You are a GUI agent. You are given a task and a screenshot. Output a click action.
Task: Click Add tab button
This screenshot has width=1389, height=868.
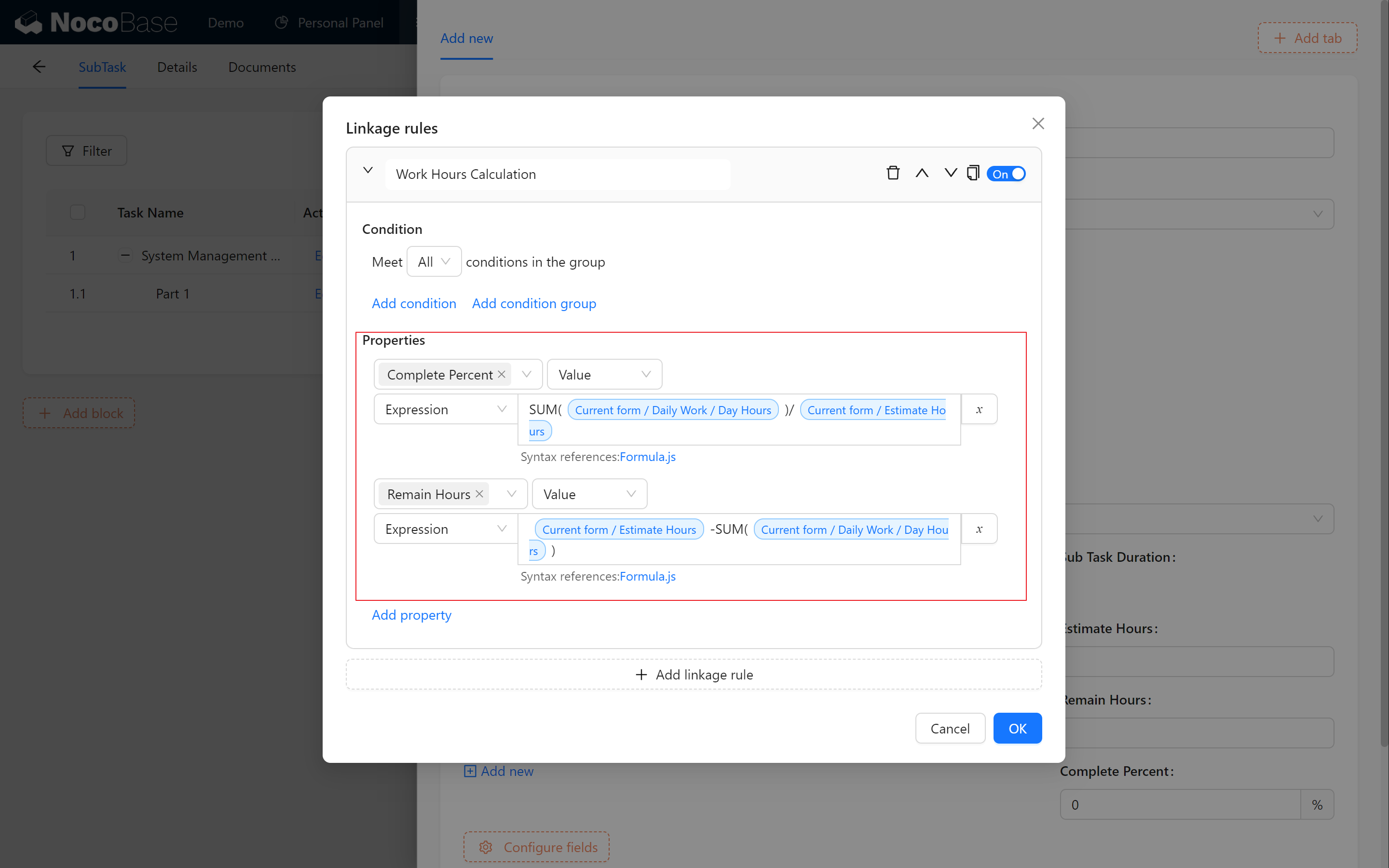[x=1307, y=39]
